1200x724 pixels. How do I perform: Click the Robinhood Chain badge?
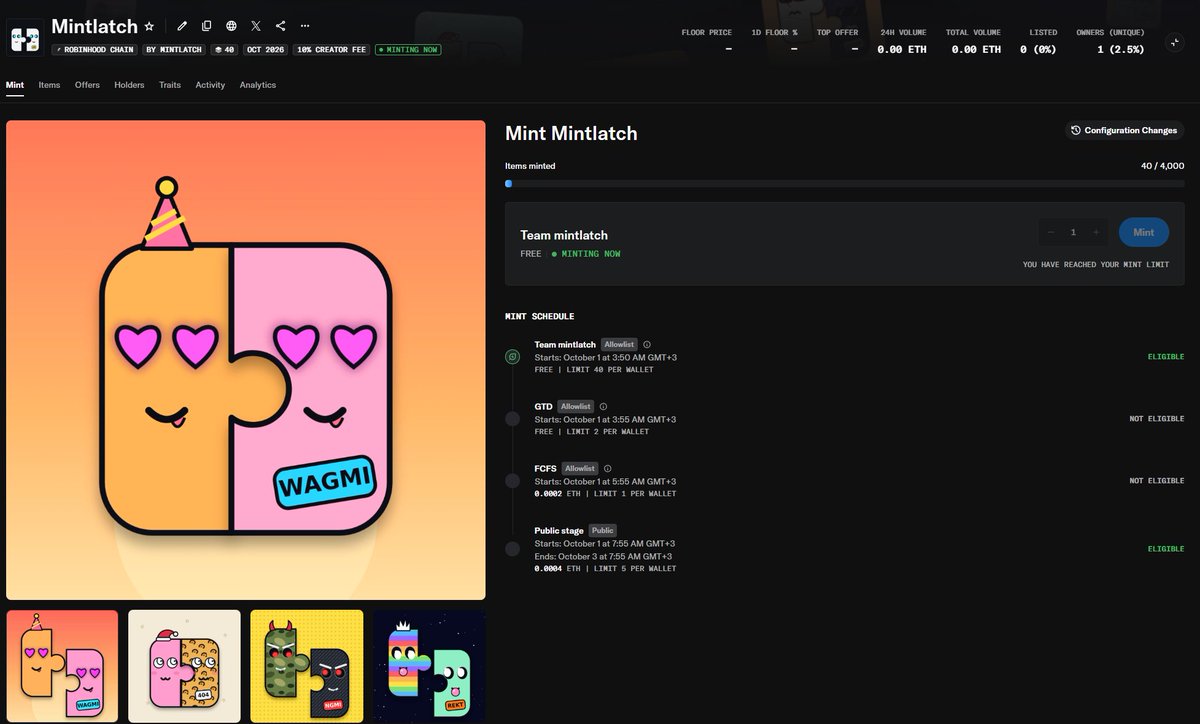point(94,49)
